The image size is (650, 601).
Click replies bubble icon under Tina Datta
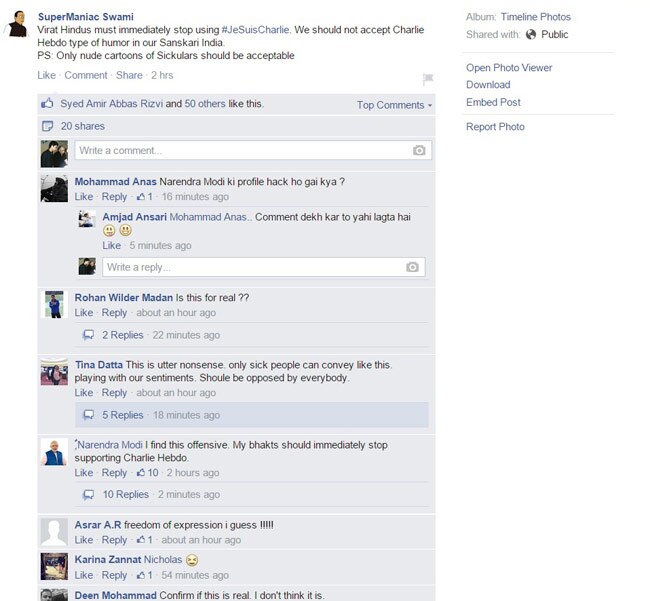point(88,415)
